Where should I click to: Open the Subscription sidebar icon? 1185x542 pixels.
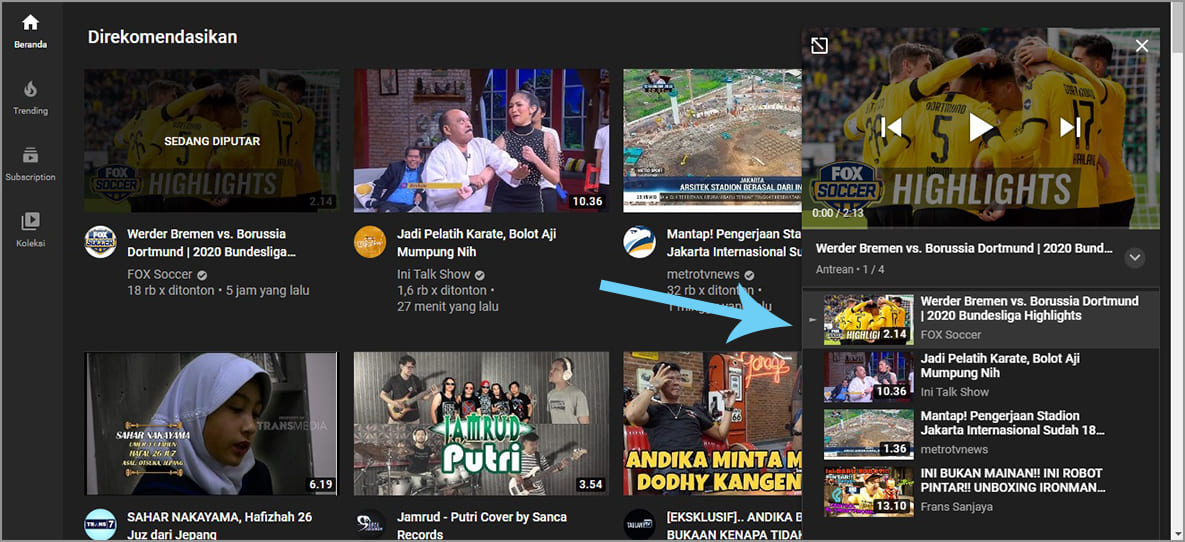pyautogui.click(x=30, y=155)
